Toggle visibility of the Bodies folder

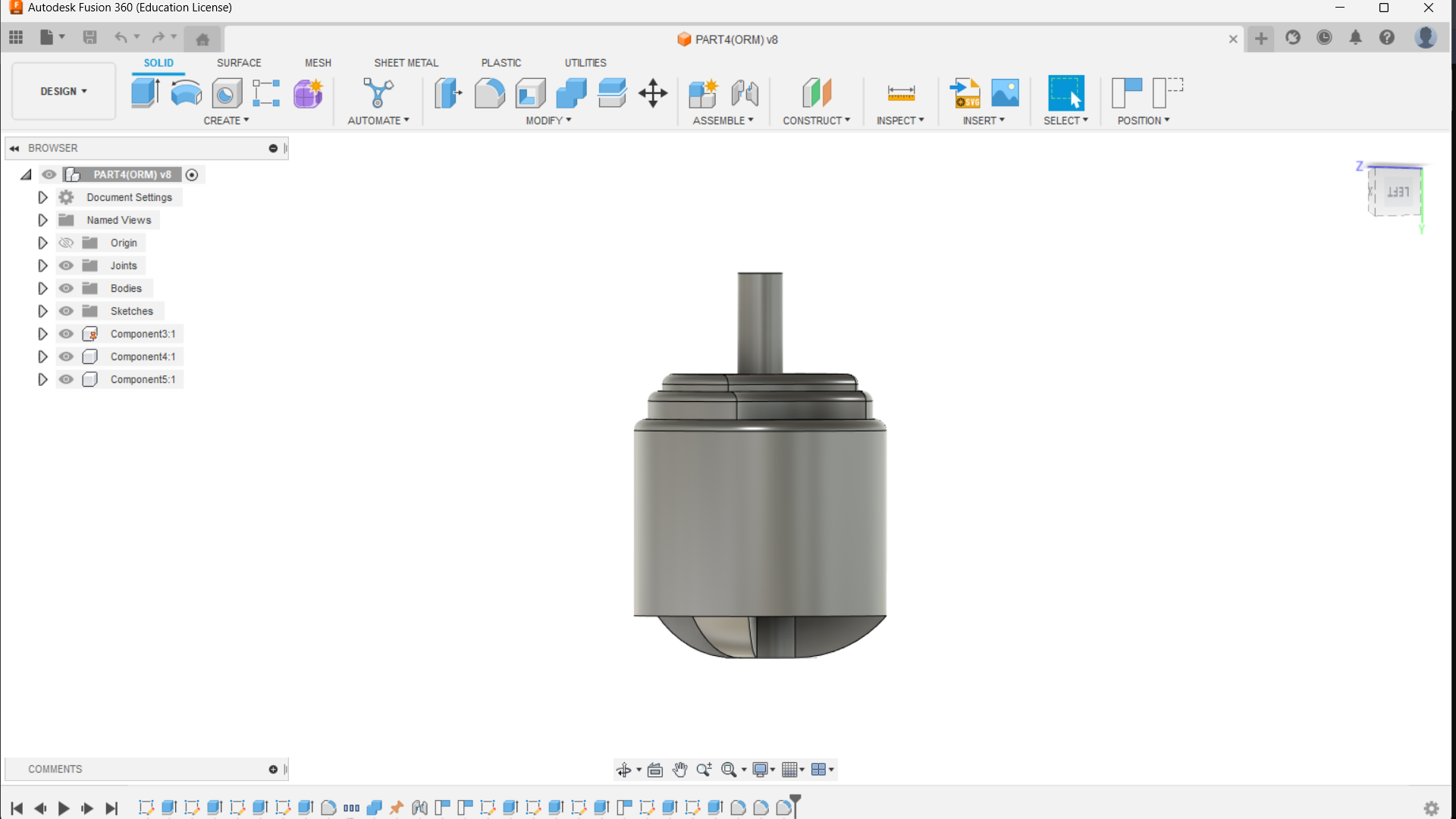pyautogui.click(x=67, y=288)
